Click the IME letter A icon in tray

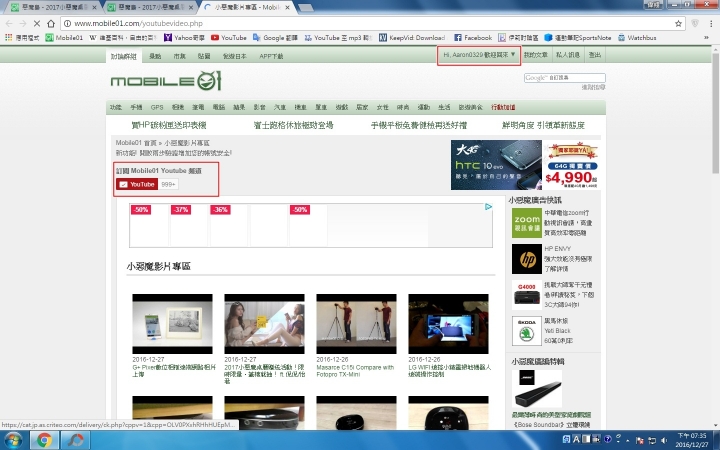point(576,440)
